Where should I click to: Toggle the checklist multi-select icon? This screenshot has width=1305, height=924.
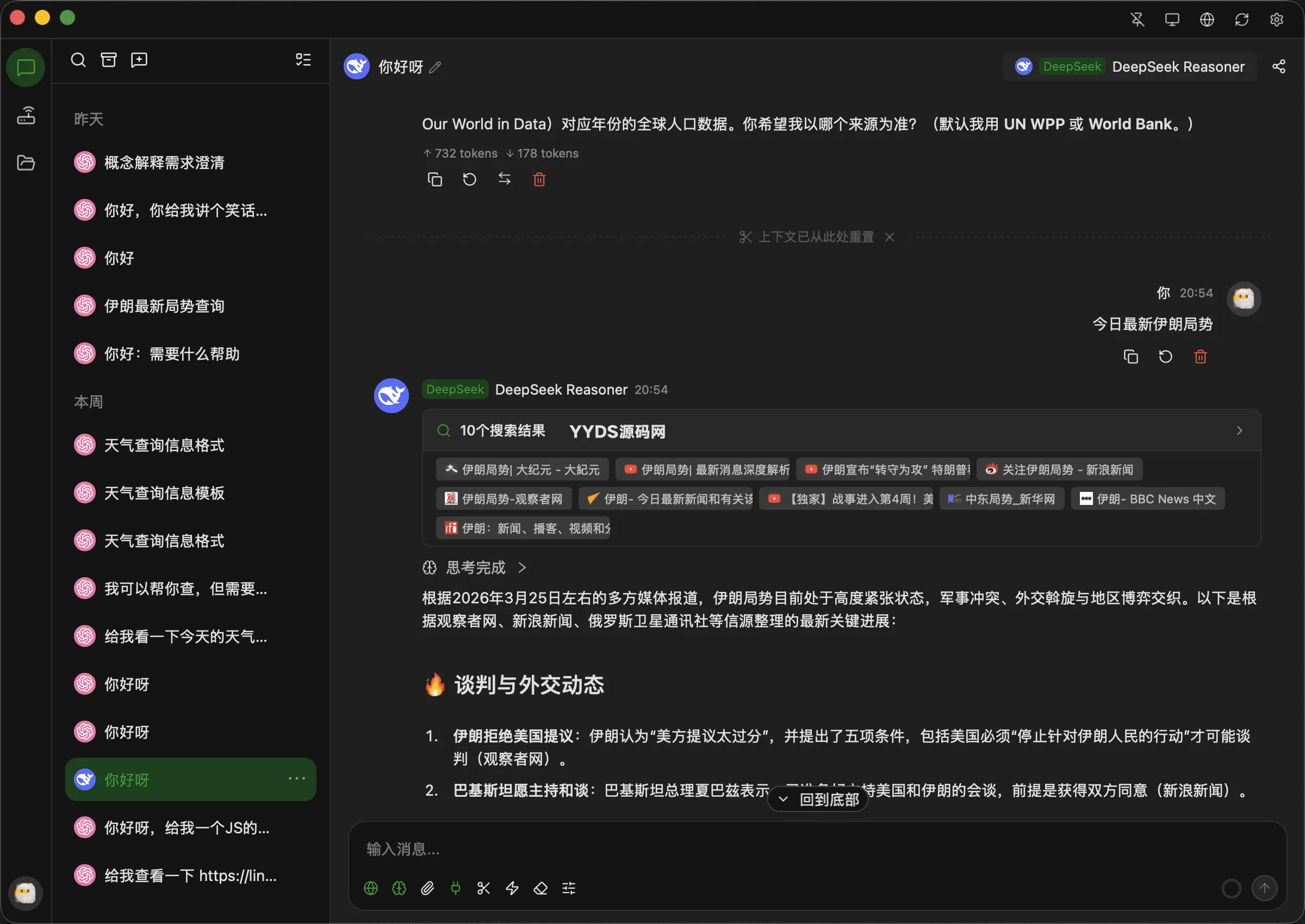point(303,60)
